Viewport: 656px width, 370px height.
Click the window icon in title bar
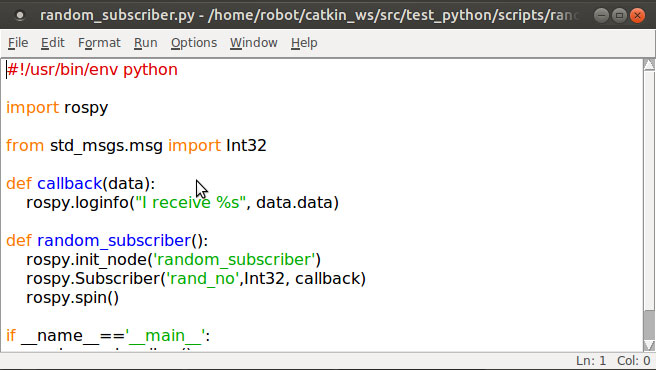[x=20, y=15]
